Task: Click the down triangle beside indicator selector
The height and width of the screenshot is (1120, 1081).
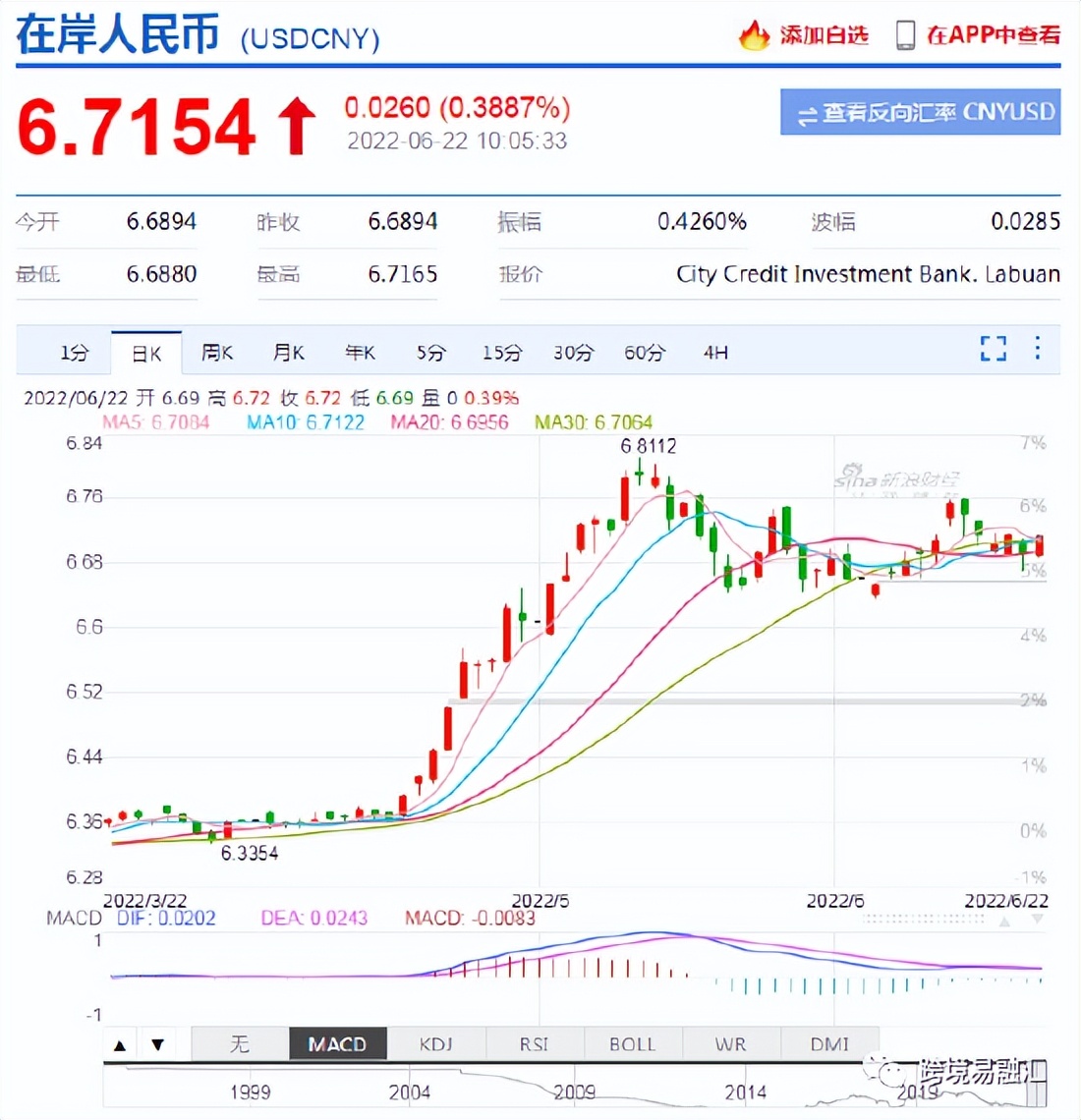Action: point(158,1043)
